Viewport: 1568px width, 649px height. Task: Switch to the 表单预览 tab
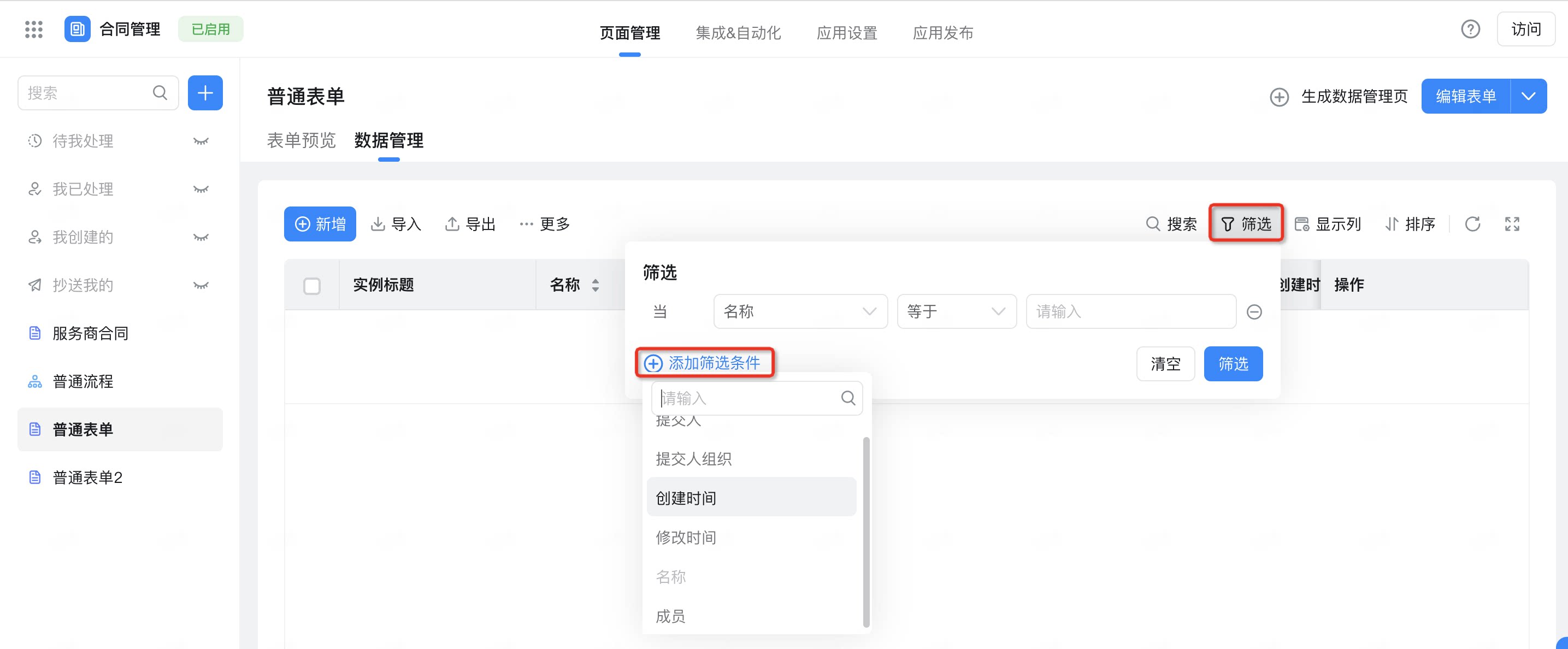pos(301,140)
